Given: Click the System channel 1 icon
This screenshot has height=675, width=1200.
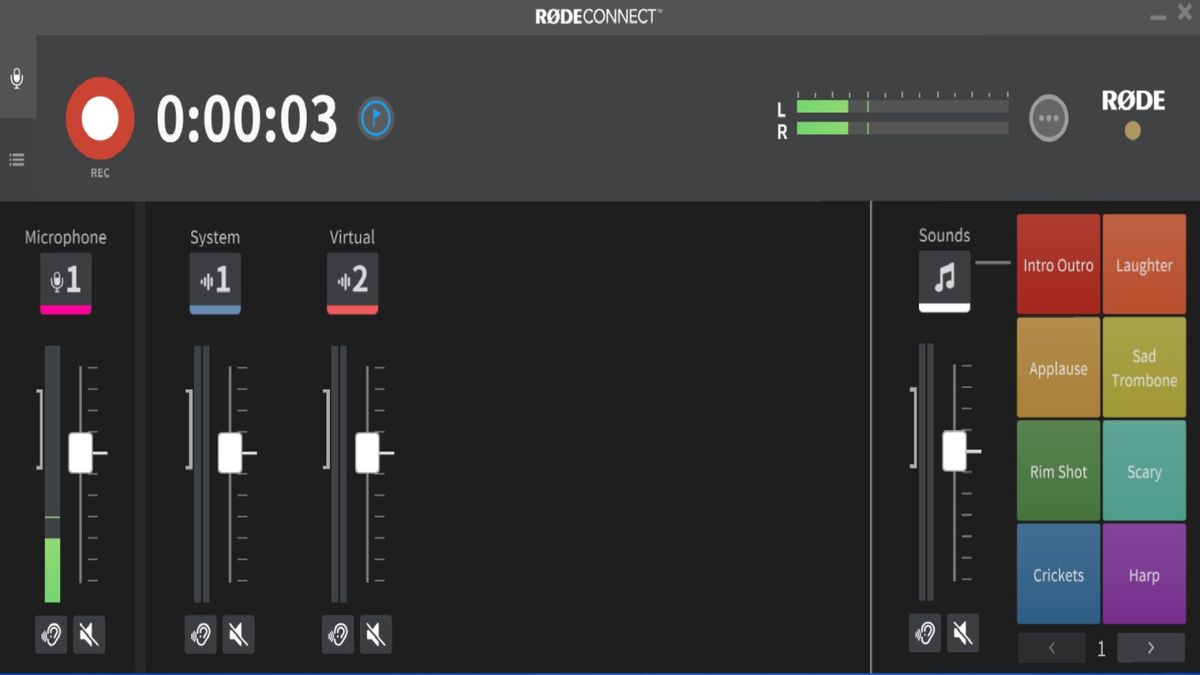Looking at the screenshot, I should pos(214,281).
